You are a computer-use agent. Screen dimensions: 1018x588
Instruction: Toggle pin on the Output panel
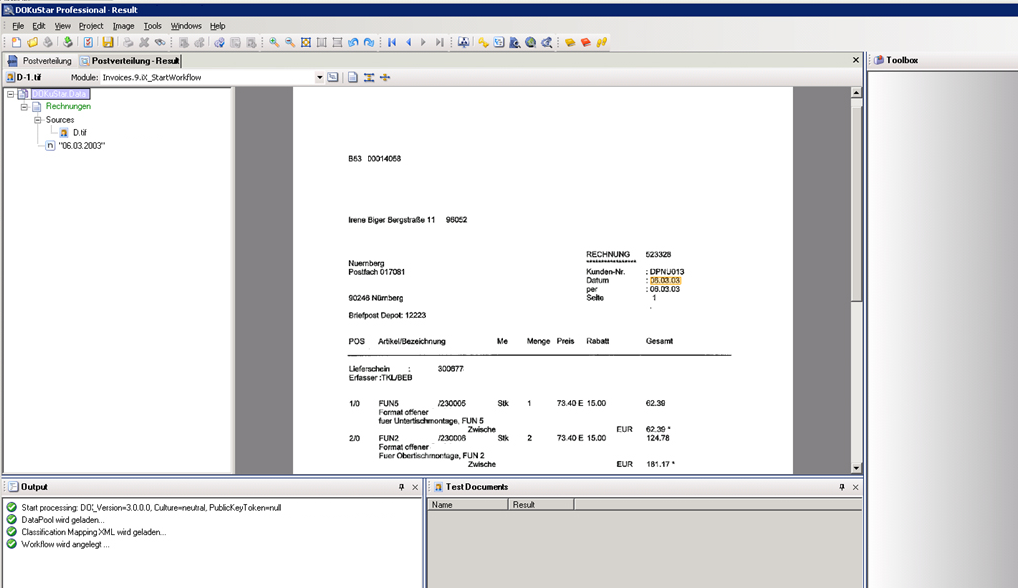click(404, 487)
